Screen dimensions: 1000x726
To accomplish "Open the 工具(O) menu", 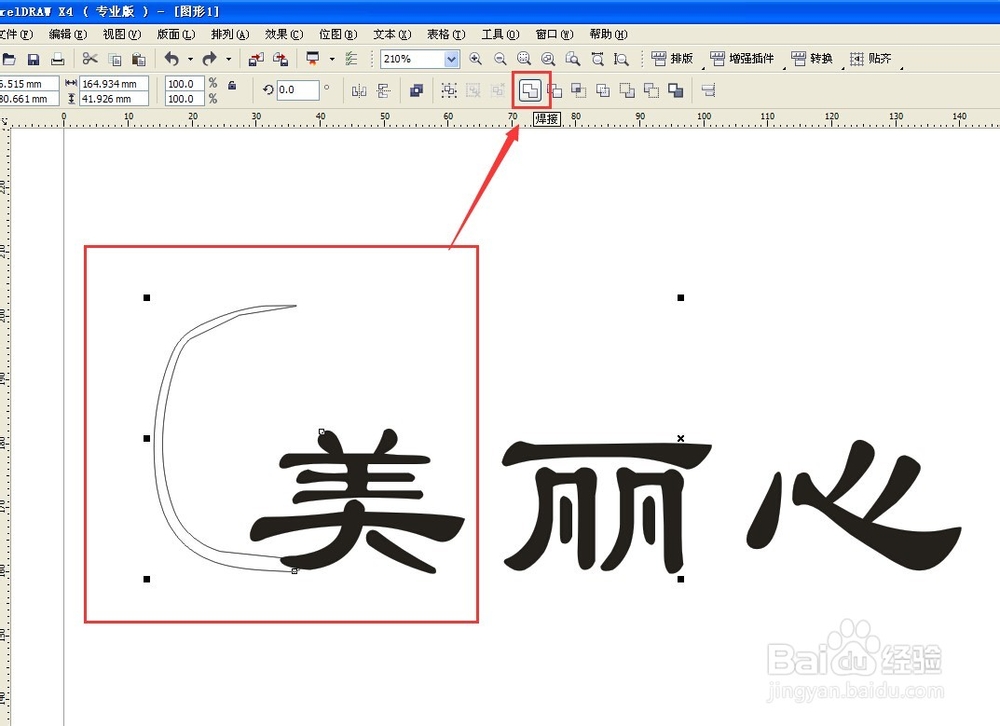I will click(x=501, y=34).
